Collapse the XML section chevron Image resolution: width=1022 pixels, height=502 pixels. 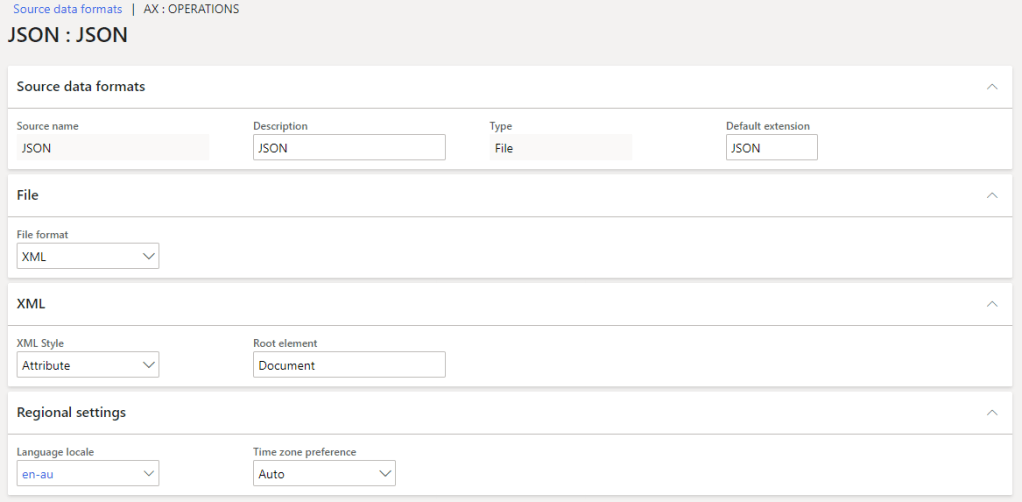pyautogui.click(x=992, y=303)
